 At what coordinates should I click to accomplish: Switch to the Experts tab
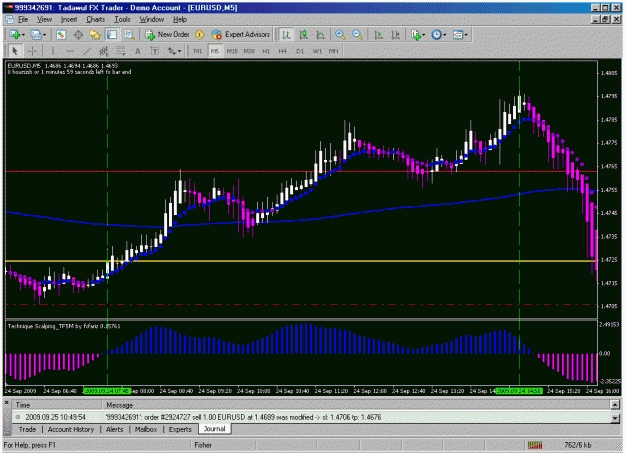(x=180, y=429)
